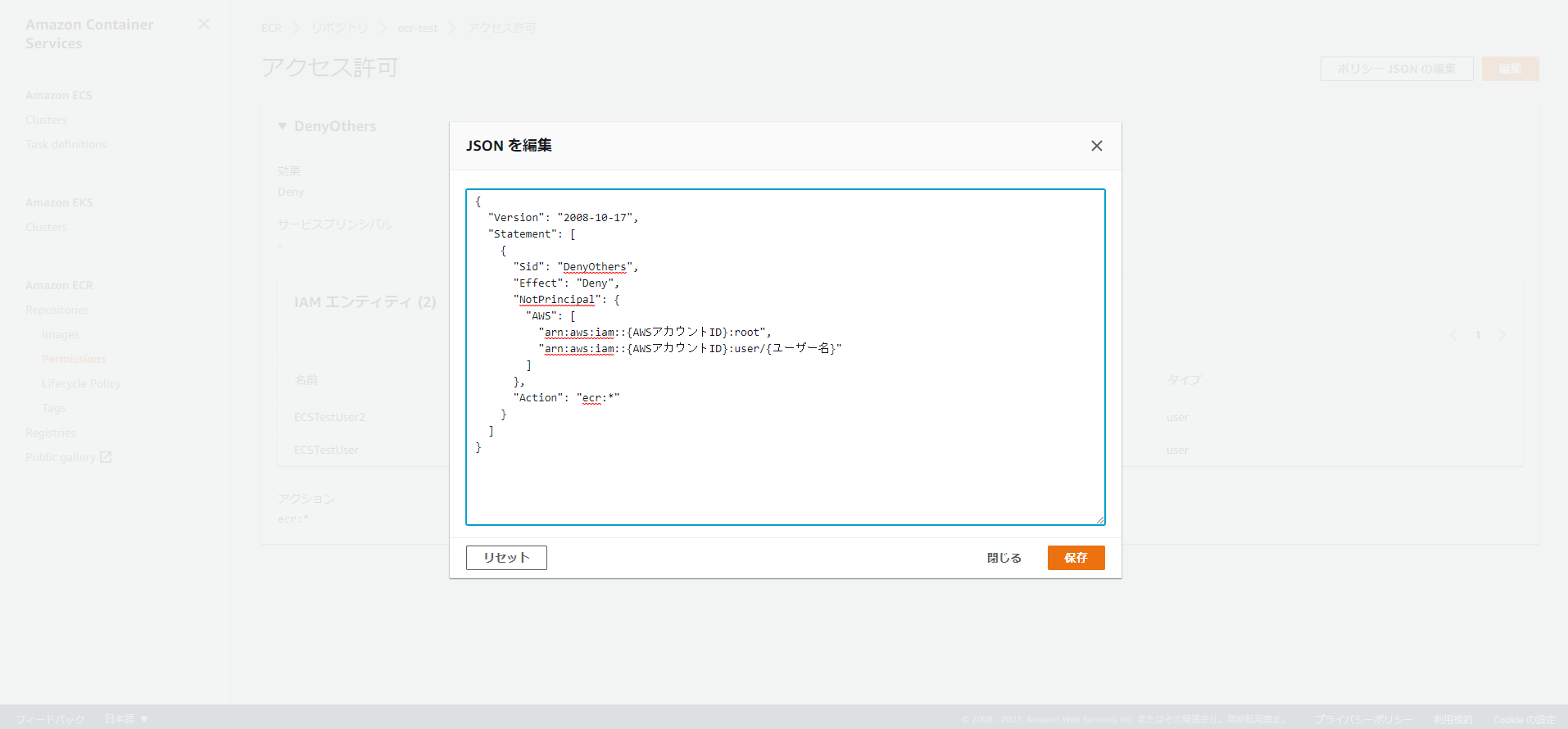Screen dimensions: 1568x729
Task: Click the root ARN line in JSON
Action: (x=655, y=333)
